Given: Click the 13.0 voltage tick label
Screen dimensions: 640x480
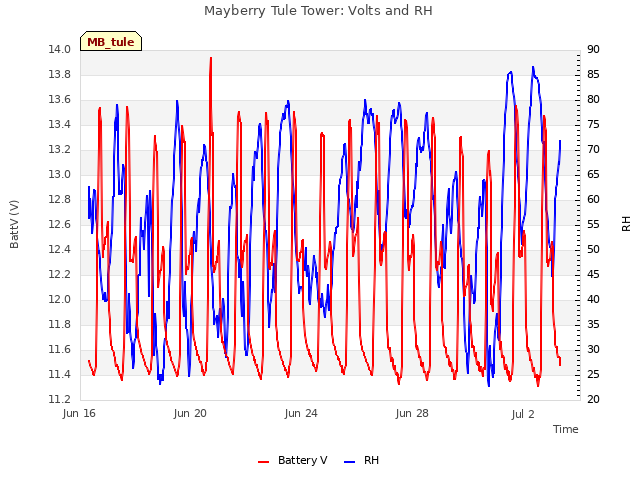Looking at the screenshot, I should (x=60, y=175).
